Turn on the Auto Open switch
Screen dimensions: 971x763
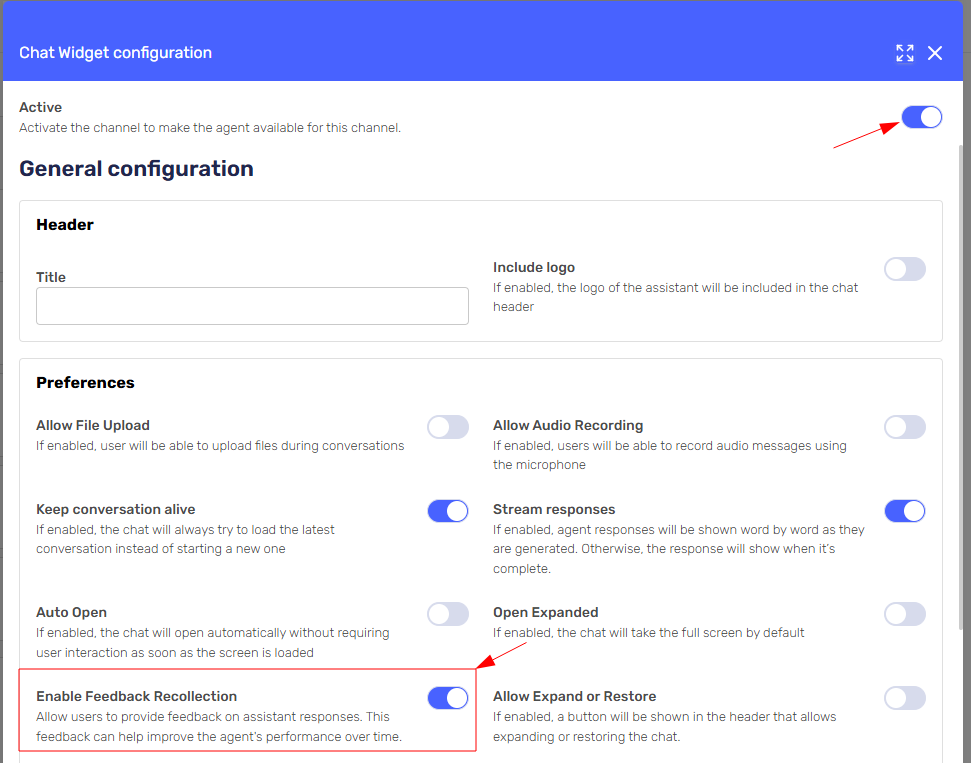(x=448, y=614)
